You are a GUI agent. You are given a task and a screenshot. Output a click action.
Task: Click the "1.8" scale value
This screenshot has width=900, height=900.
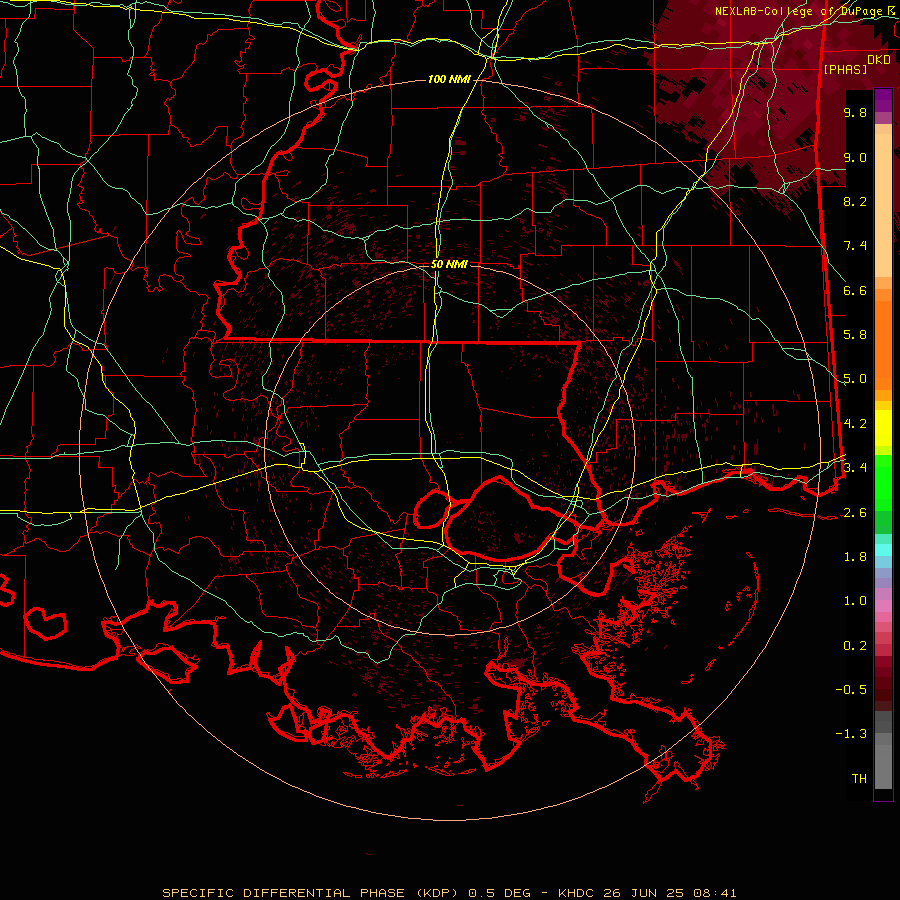[855, 557]
